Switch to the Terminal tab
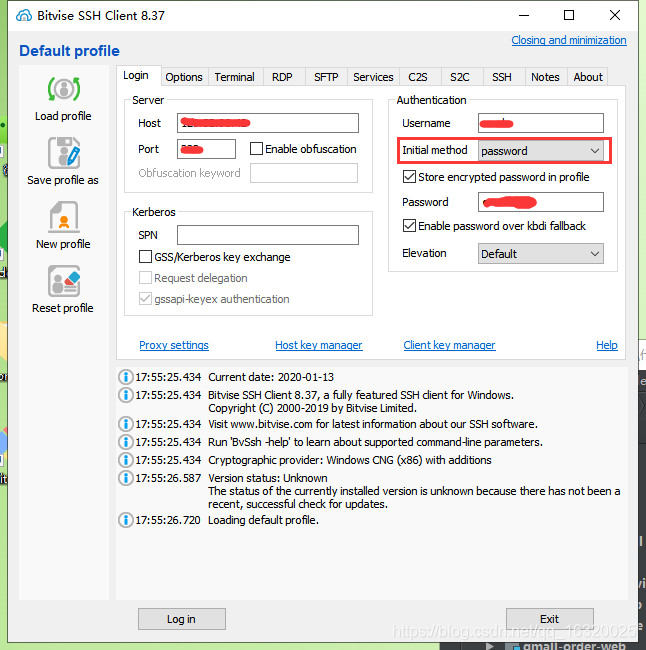Screen dimensions: 646x650 click(x=234, y=77)
